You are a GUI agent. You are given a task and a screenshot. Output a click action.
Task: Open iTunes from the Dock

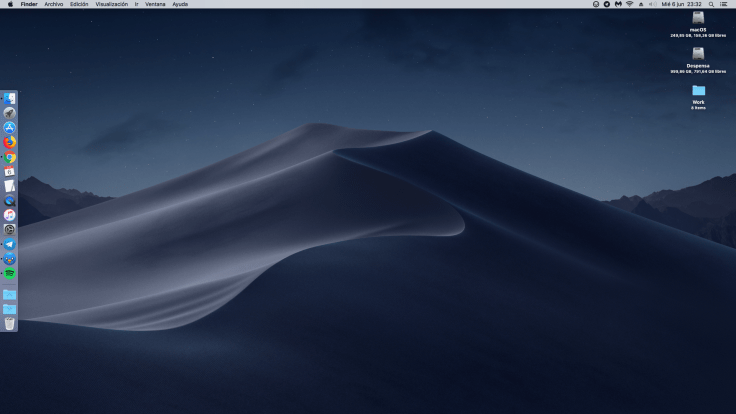9,215
